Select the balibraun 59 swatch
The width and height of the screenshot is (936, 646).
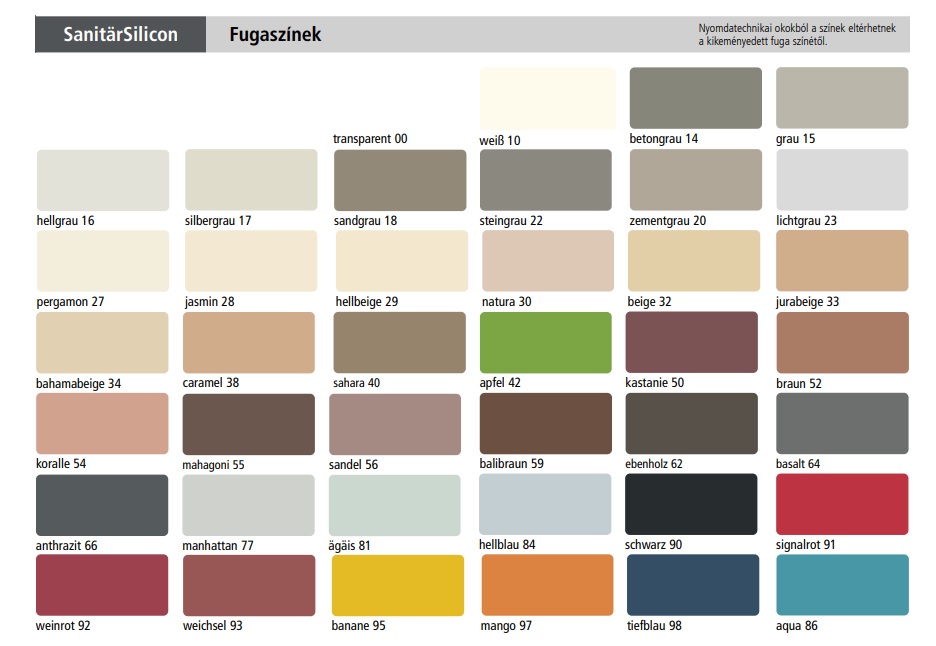click(546, 423)
